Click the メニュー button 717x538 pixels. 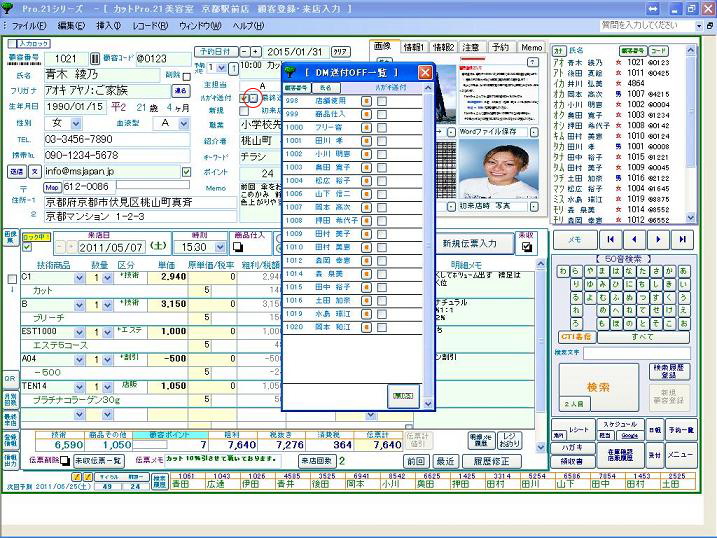click(x=680, y=455)
